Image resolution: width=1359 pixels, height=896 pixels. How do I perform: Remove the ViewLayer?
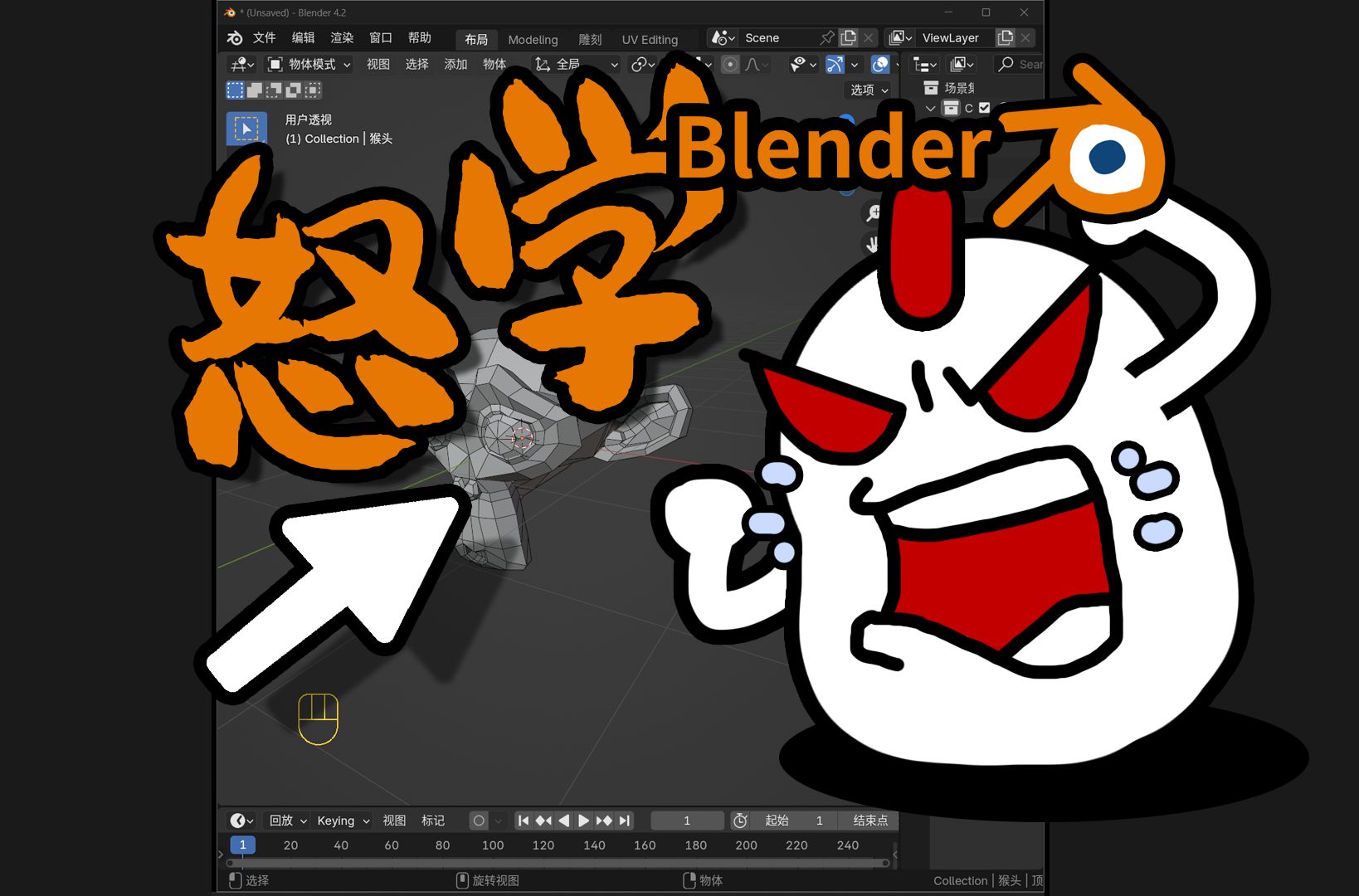click(x=1025, y=38)
